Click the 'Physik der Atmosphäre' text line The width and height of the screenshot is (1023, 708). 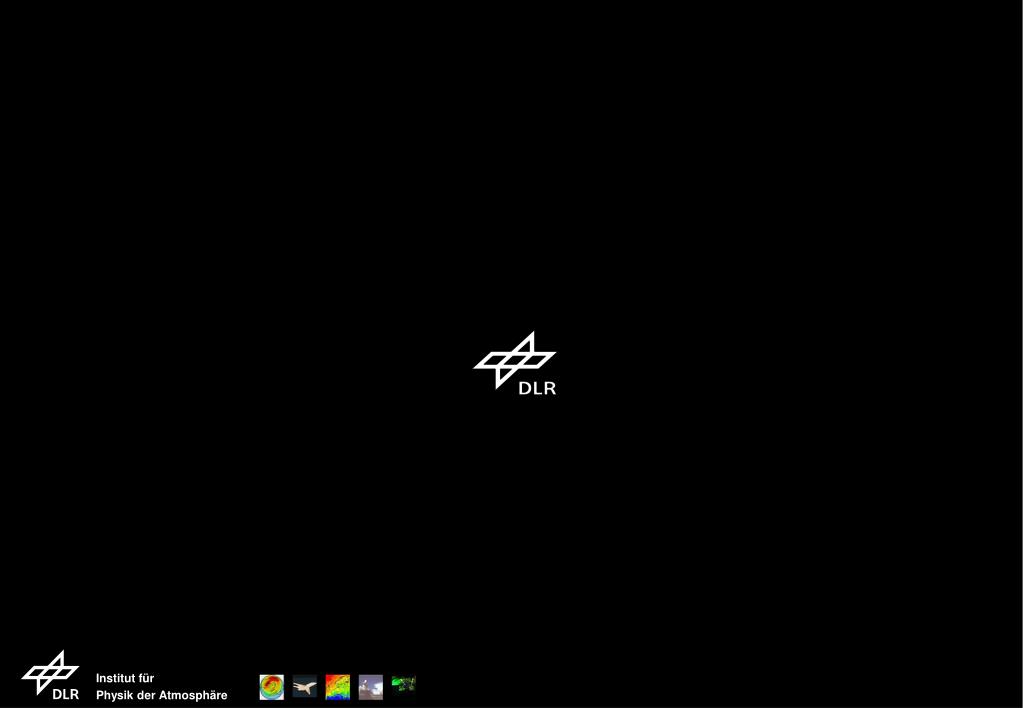click(x=162, y=696)
